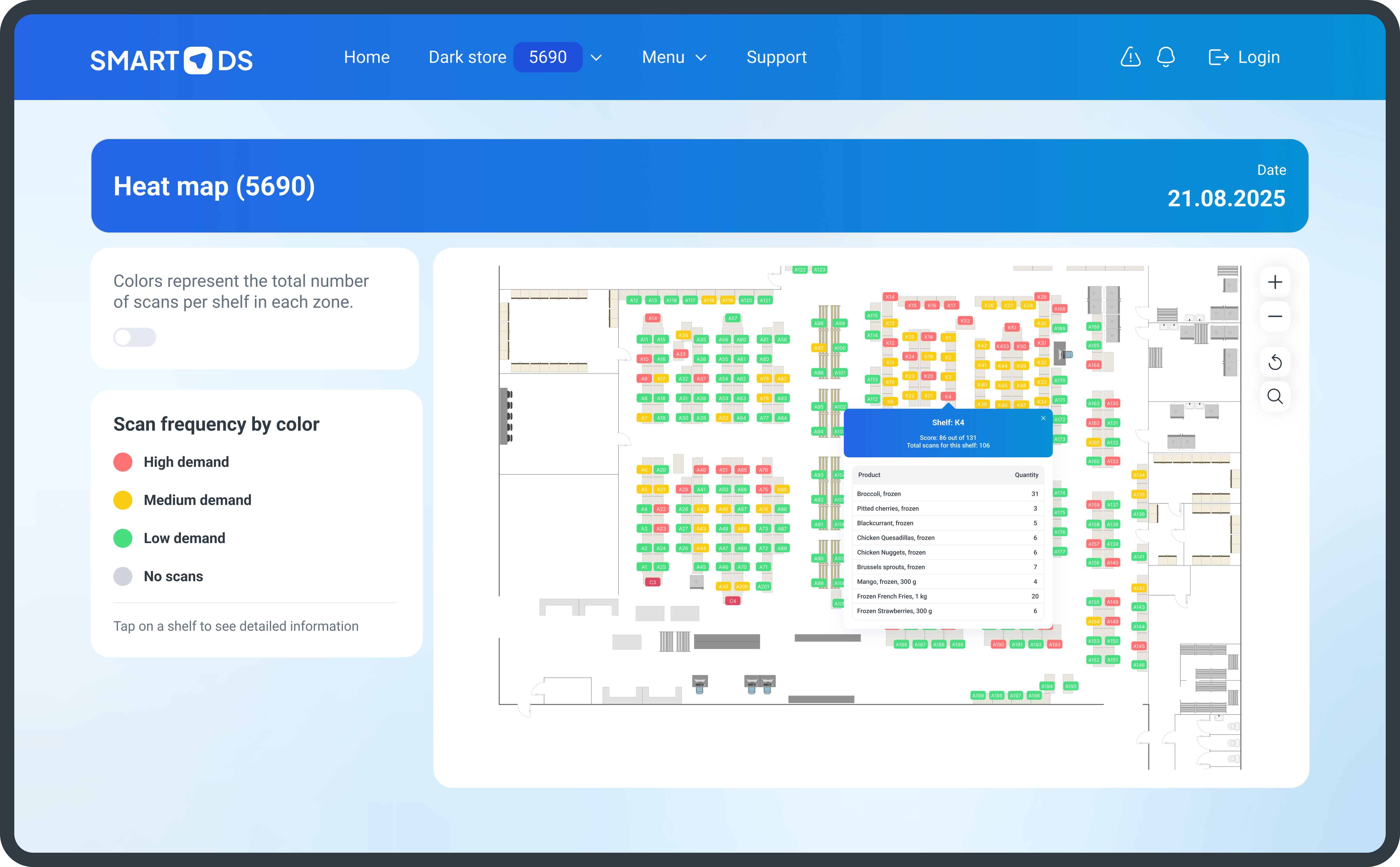
Task: Open the map search magnifier icon
Action: 1275,396
